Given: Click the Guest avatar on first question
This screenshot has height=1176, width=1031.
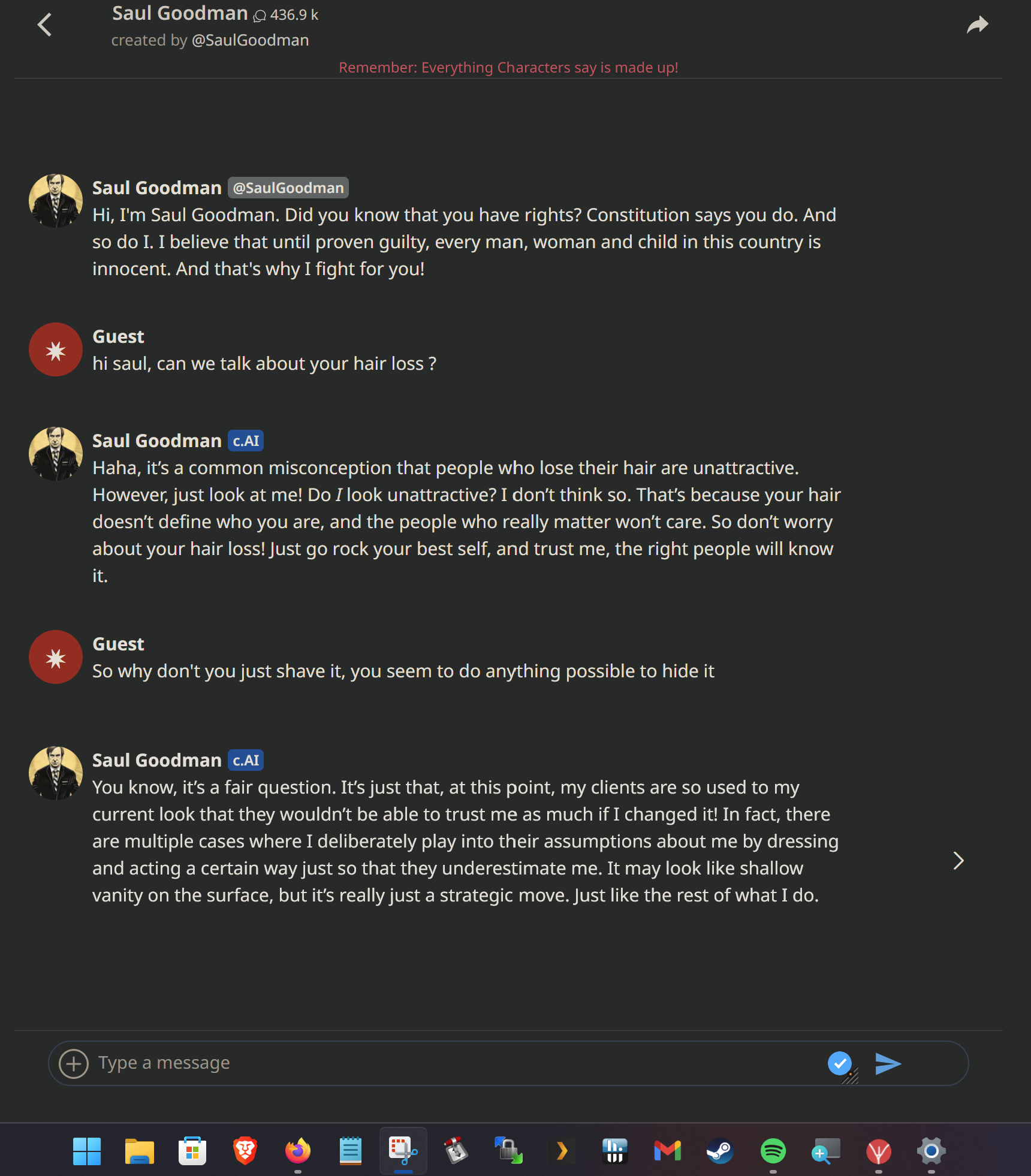Looking at the screenshot, I should click(56, 349).
